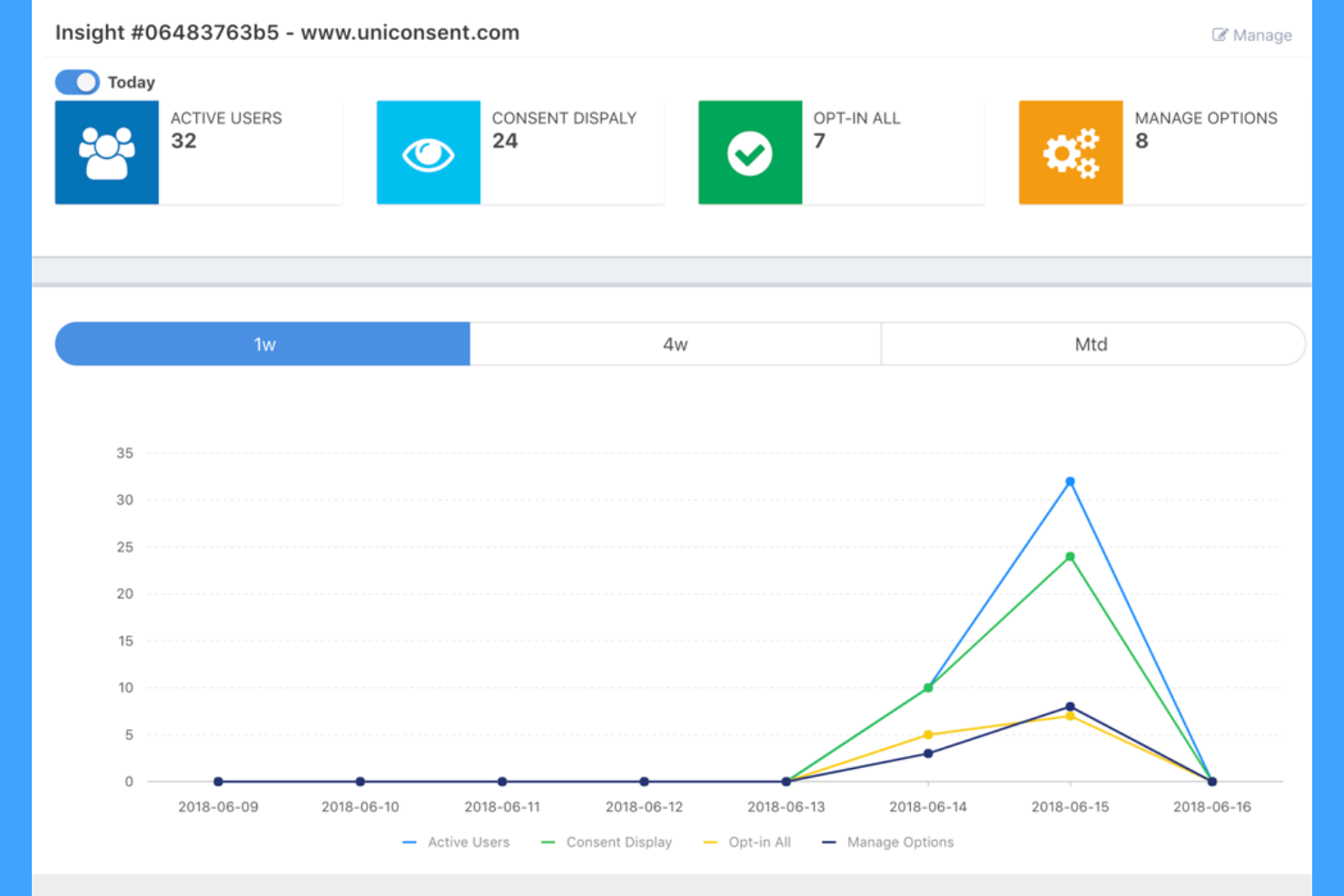This screenshot has width=1344, height=896.
Task: Select the 1w time range
Action: click(262, 344)
